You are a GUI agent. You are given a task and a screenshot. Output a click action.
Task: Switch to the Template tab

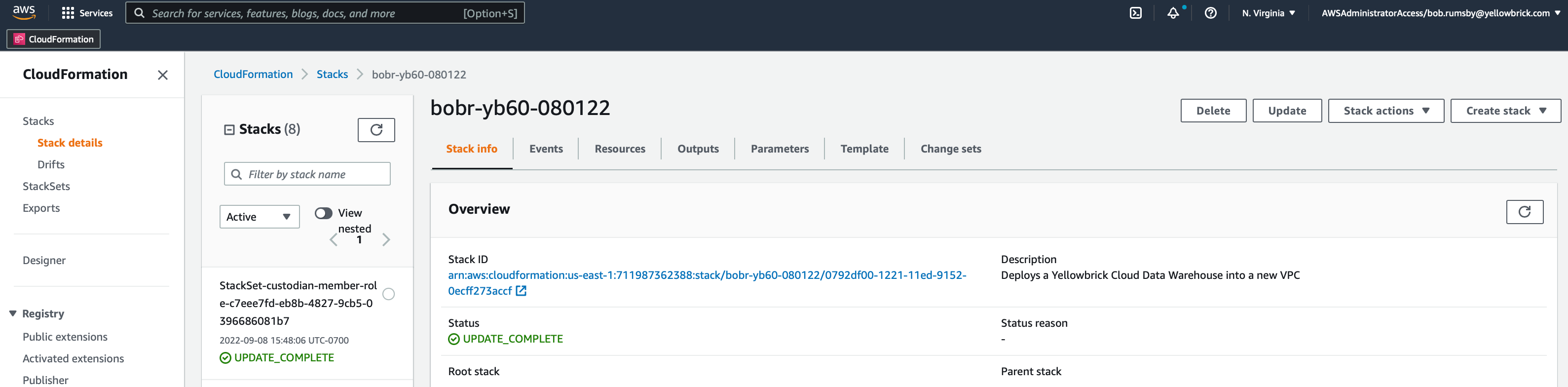coord(864,149)
